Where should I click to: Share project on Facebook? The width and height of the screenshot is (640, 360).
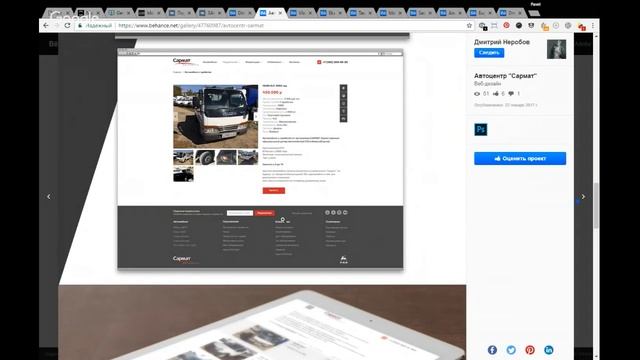[492, 350]
